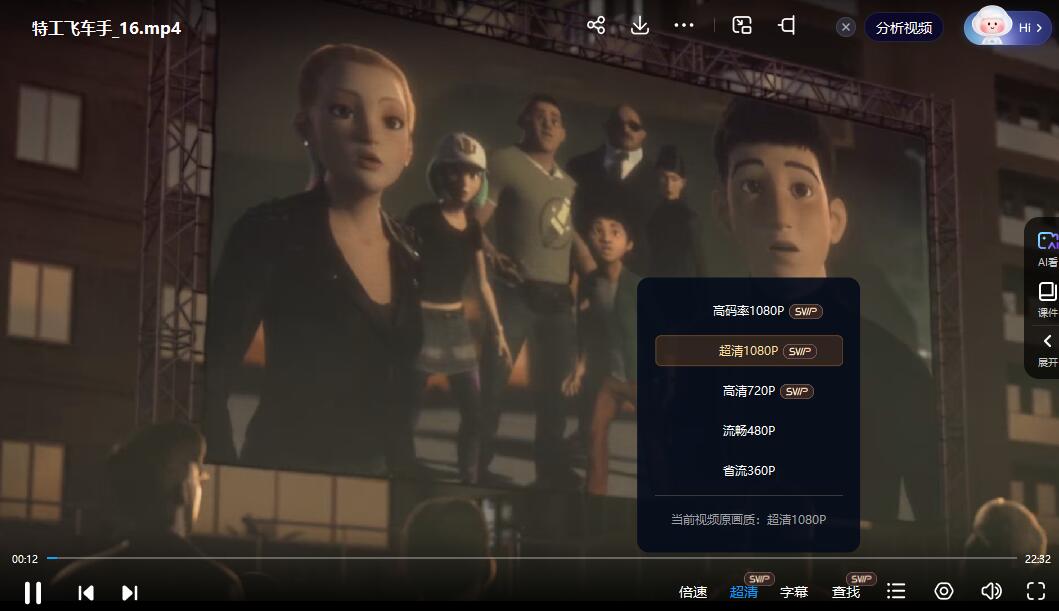
Task: Enter fullscreen mode
Action: point(1036,591)
